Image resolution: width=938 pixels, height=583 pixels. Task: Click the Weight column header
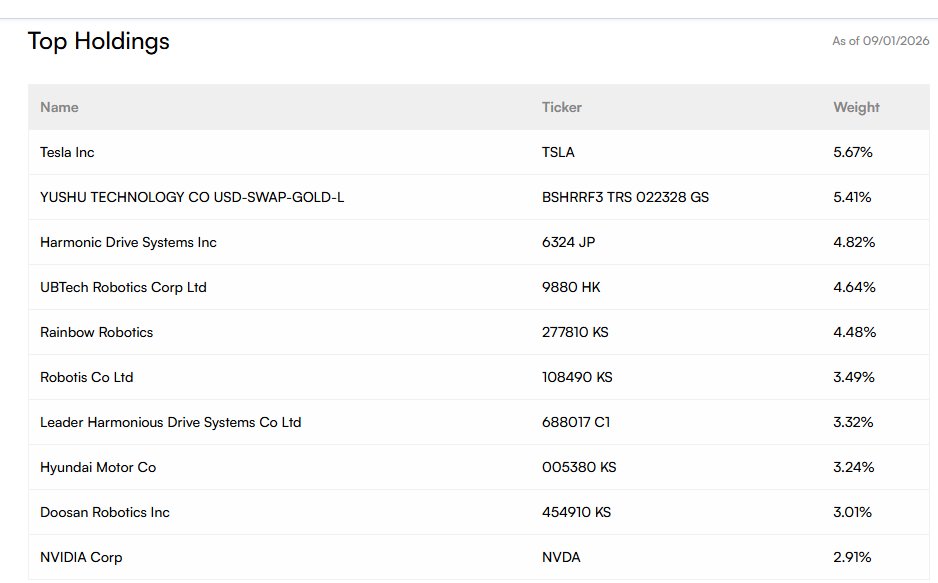pos(857,107)
